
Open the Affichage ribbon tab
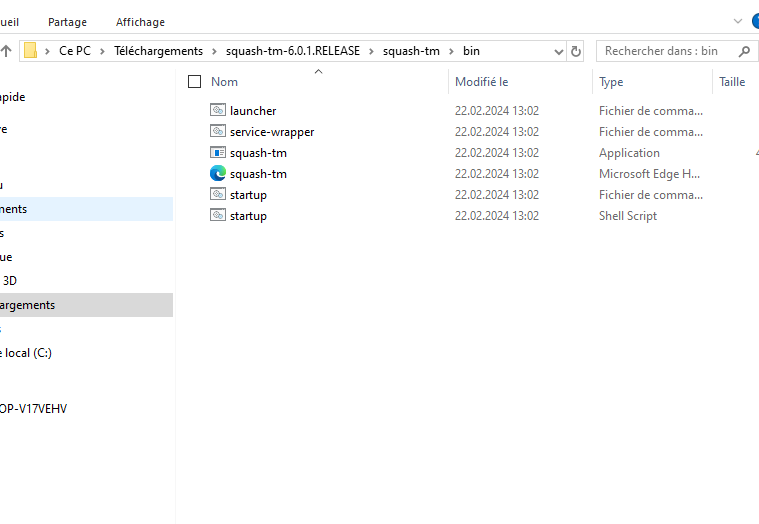pyautogui.click(x=140, y=22)
